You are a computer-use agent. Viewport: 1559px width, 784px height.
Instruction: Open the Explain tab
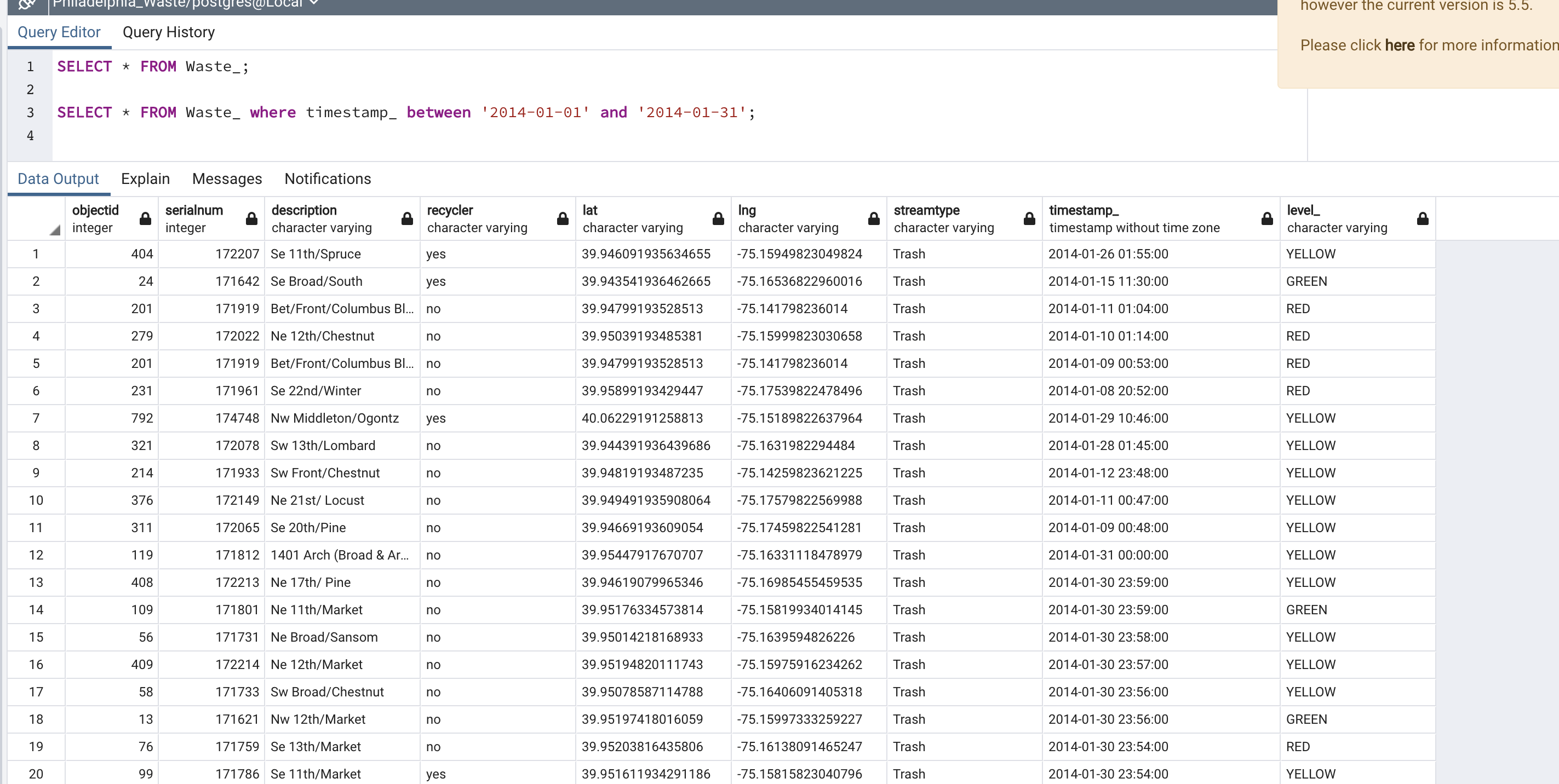145,178
